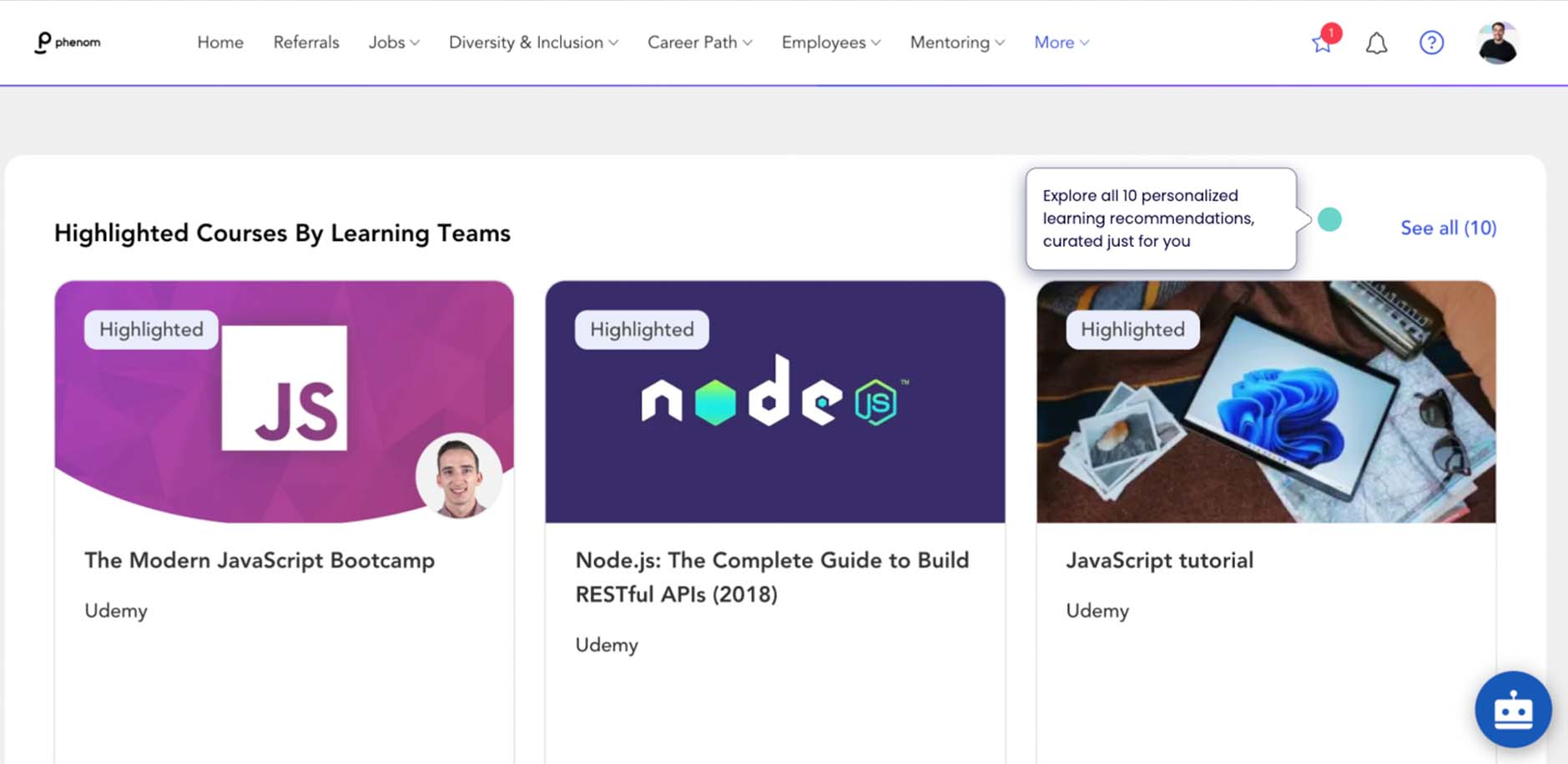Go to the Home page

[x=220, y=43]
